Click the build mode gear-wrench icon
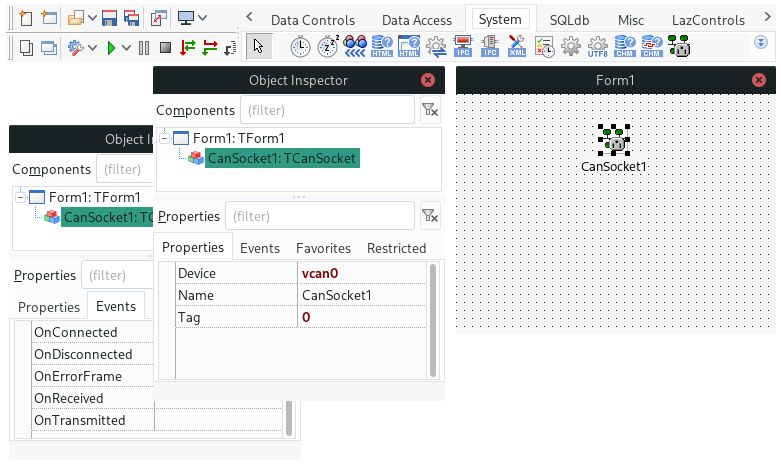 pyautogui.click(x=76, y=48)
